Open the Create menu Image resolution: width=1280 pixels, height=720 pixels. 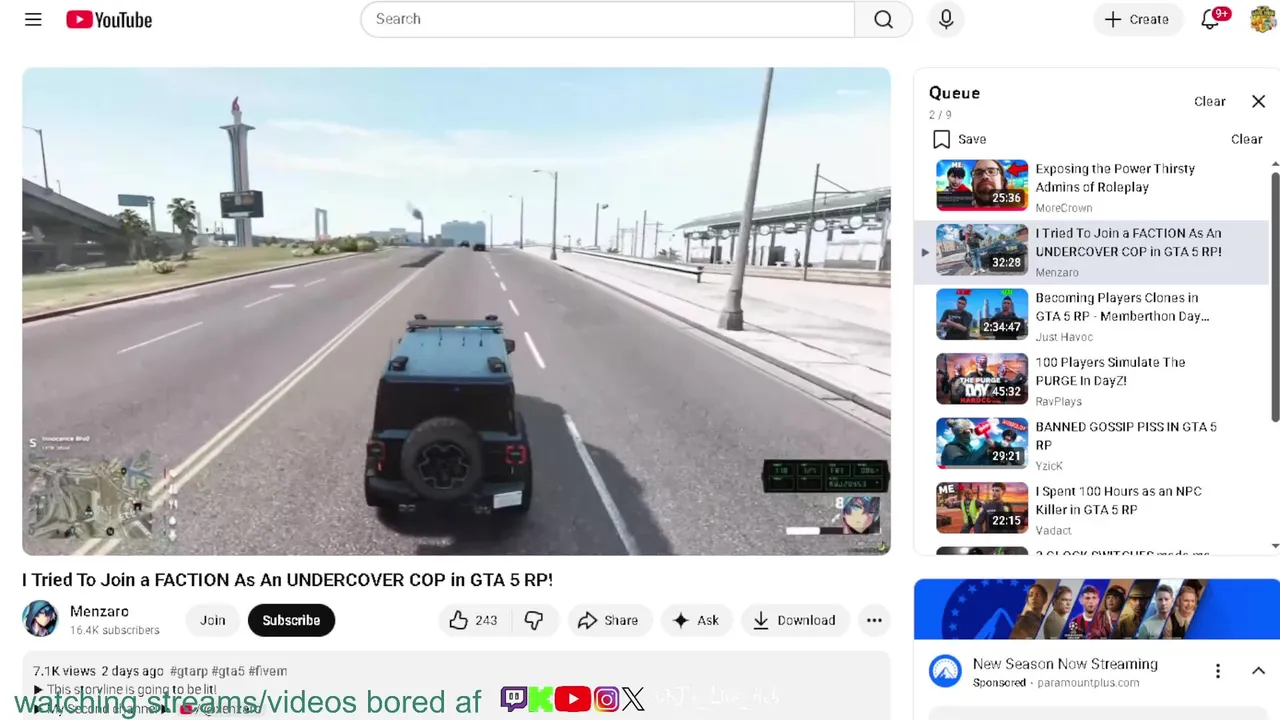[1136, 19]
